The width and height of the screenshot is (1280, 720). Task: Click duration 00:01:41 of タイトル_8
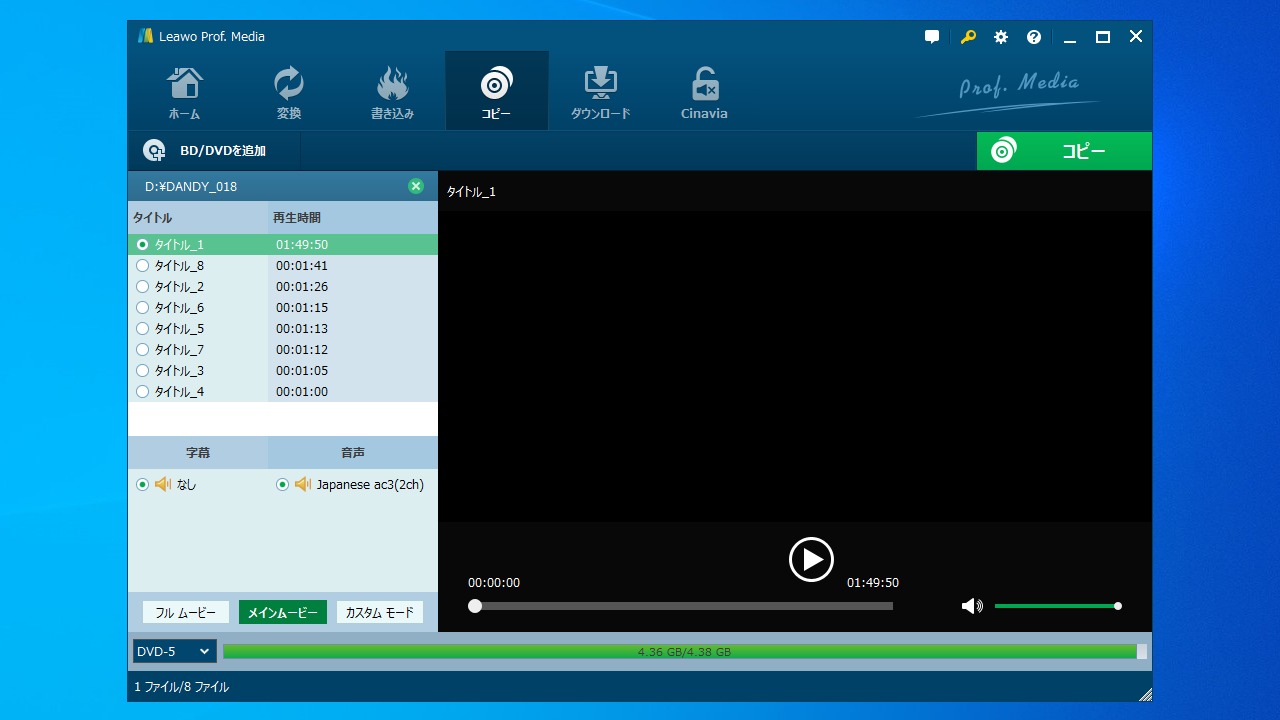(x=302, y=265)
